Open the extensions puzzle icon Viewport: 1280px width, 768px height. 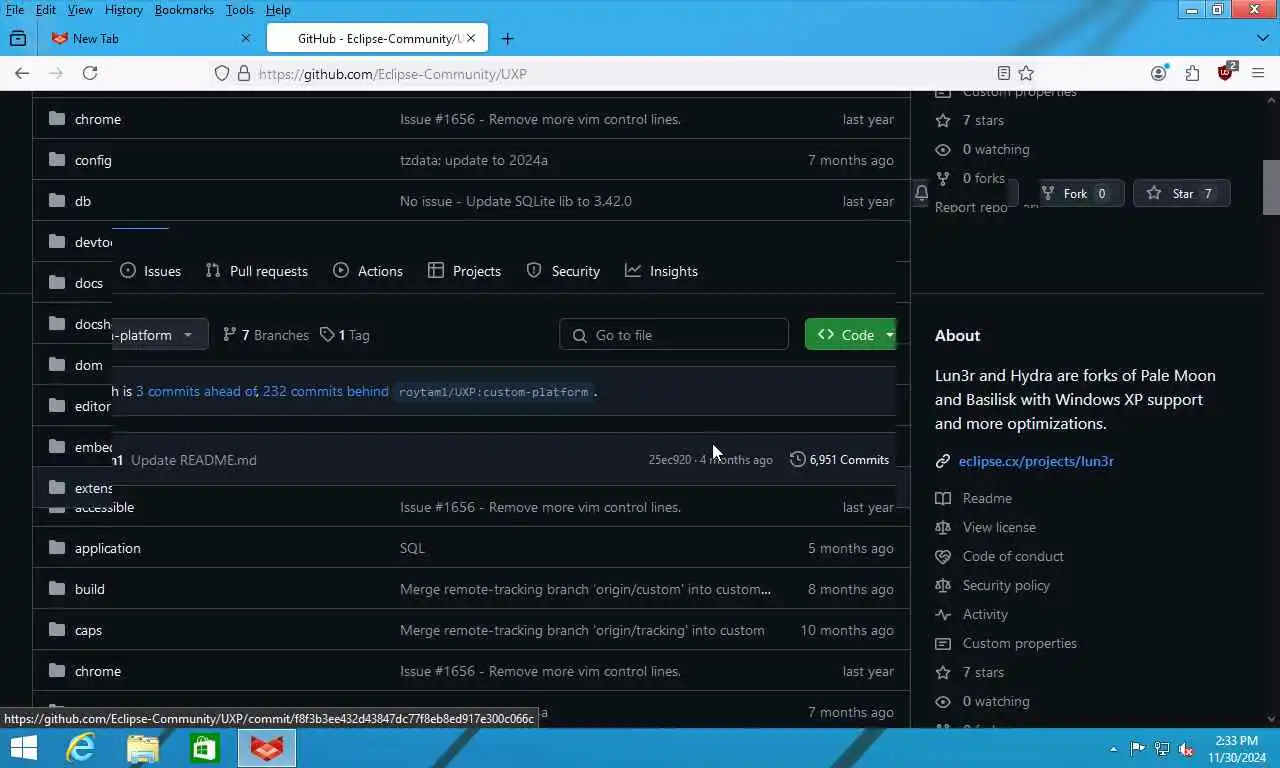coord(1192,73)
